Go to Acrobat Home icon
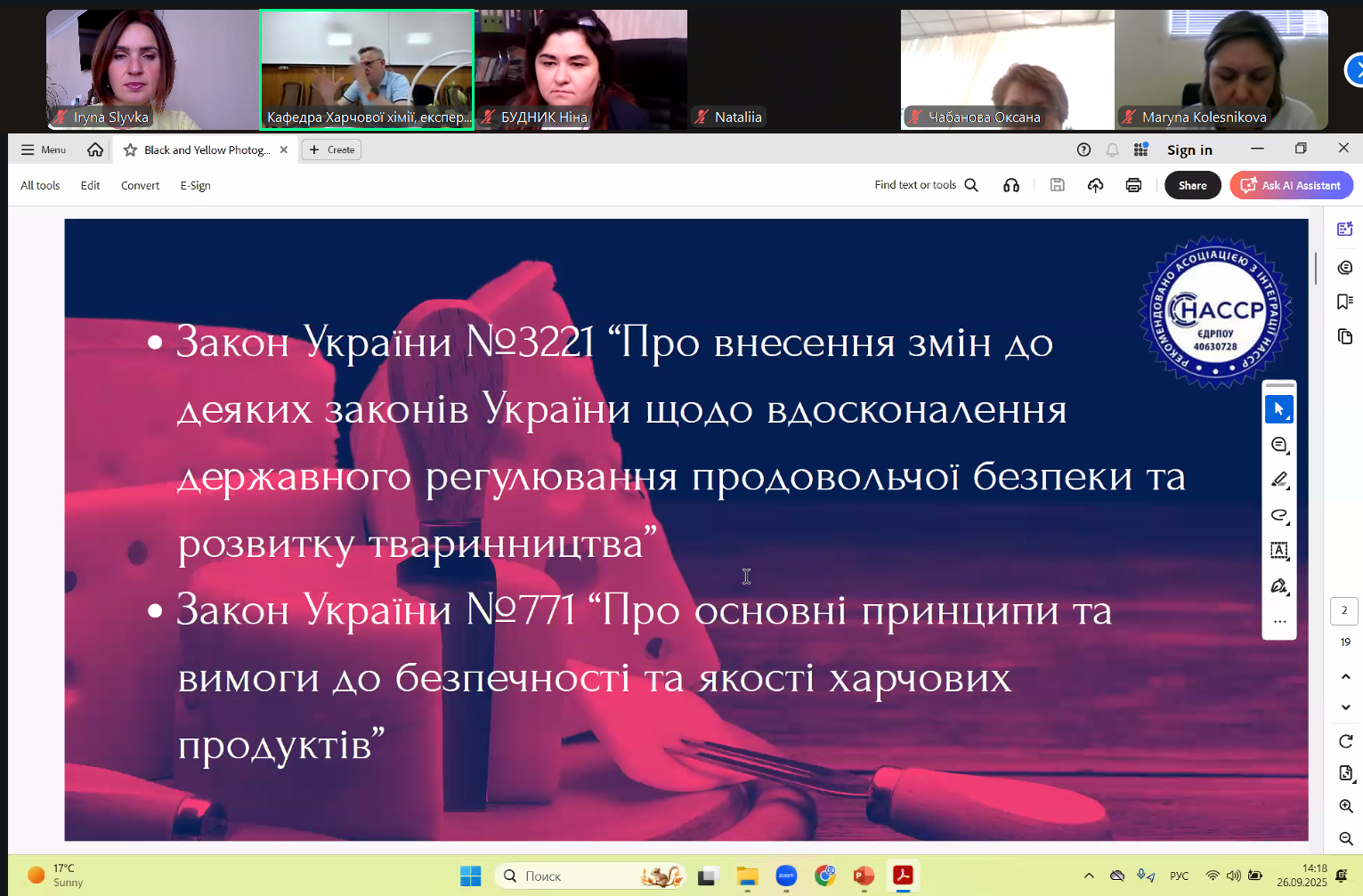Image resolution: width=1363 pixels, height=896 pixels. click(95, 149)
